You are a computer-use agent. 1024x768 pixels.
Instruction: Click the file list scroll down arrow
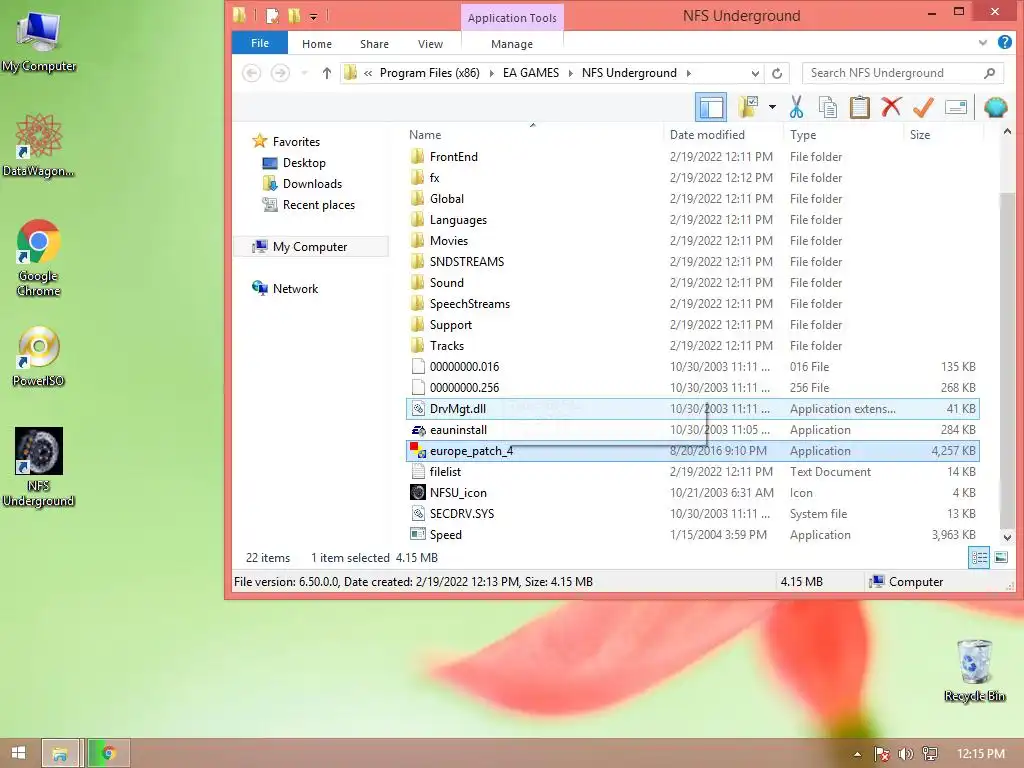[x=1007, y=537]
